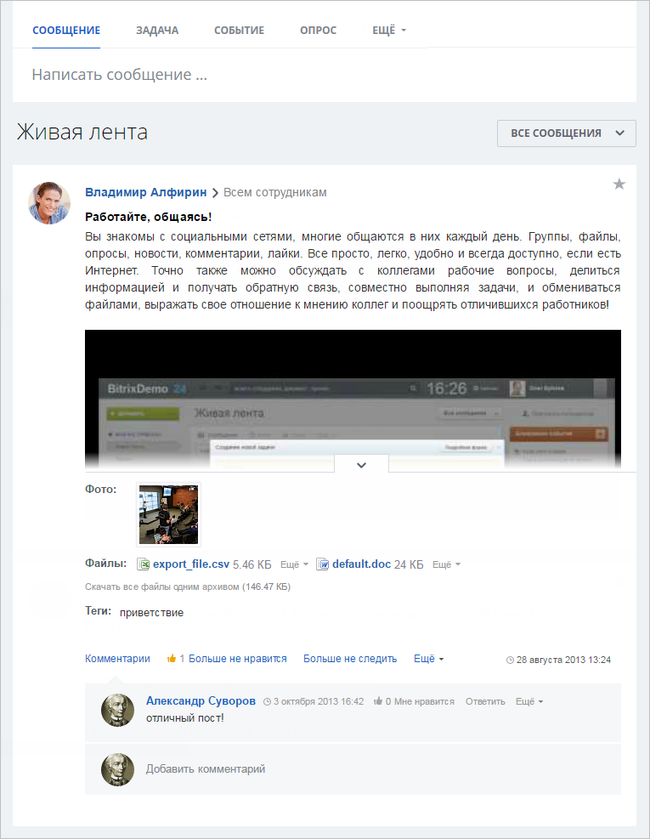This screenshot has height=839, width=650.
Task: Switch to the Опрос tab
Action: pyautogui.click(x=318, y=30)
